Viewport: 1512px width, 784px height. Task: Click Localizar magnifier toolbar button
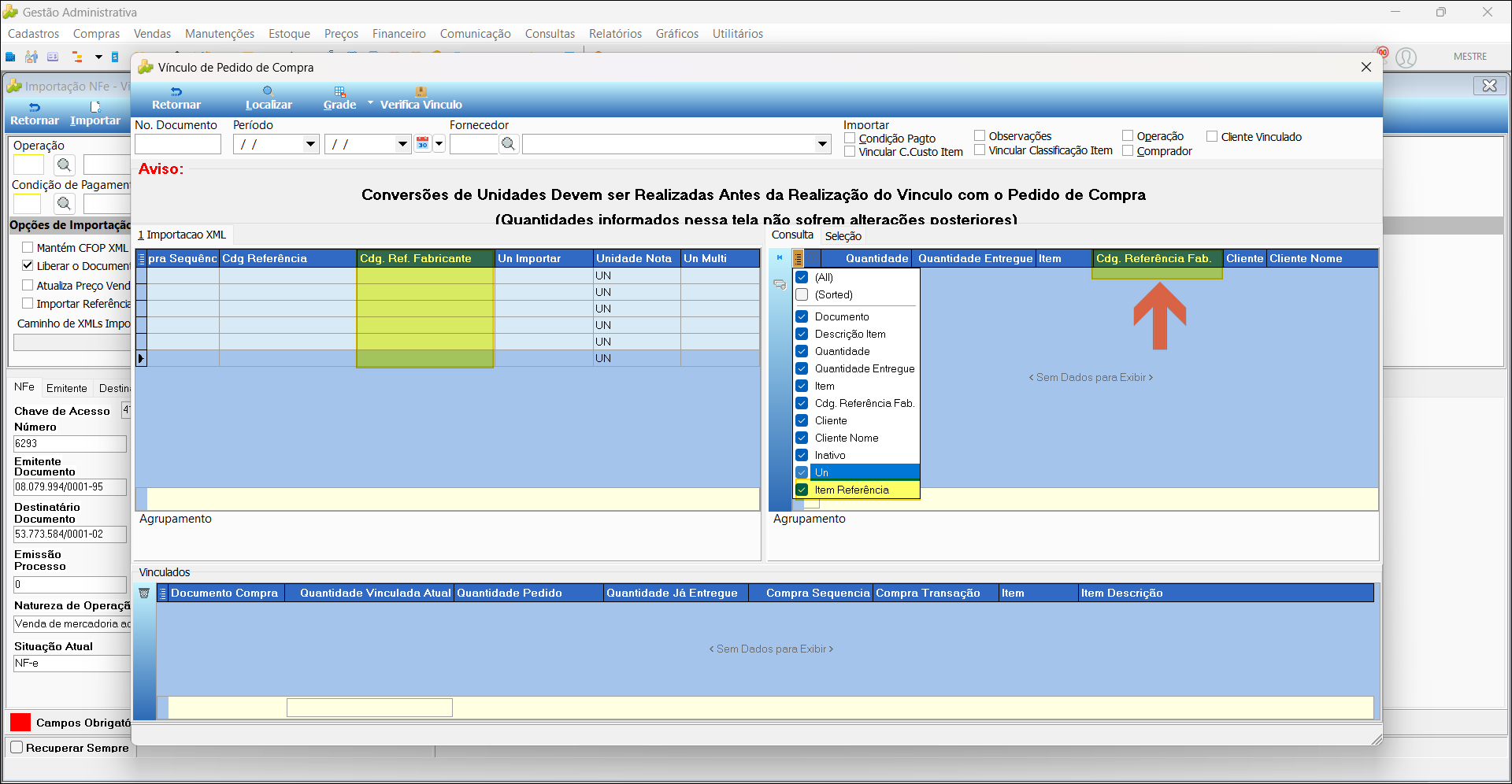[269, 98]
